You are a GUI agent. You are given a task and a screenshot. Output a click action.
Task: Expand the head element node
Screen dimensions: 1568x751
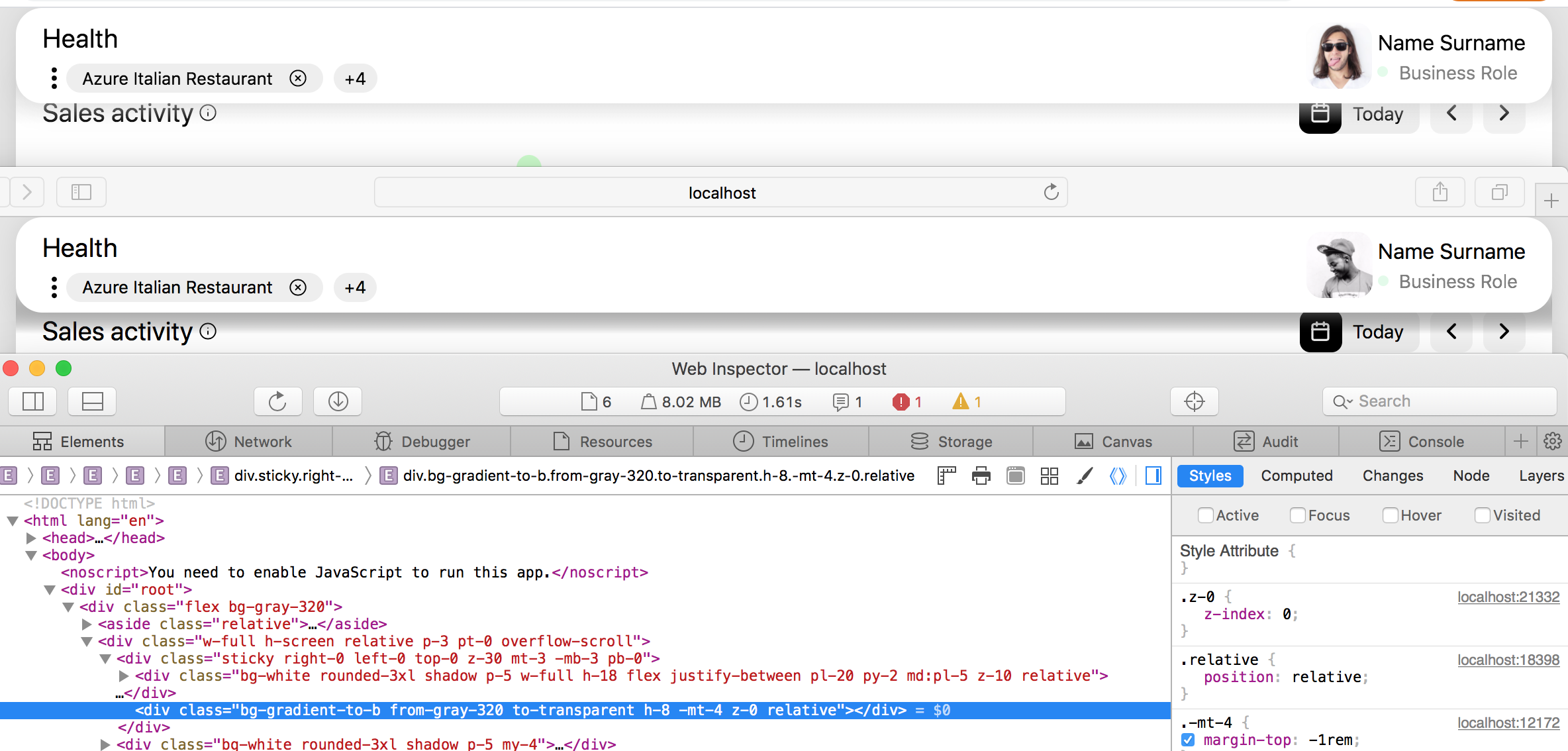tap(31, 538)
